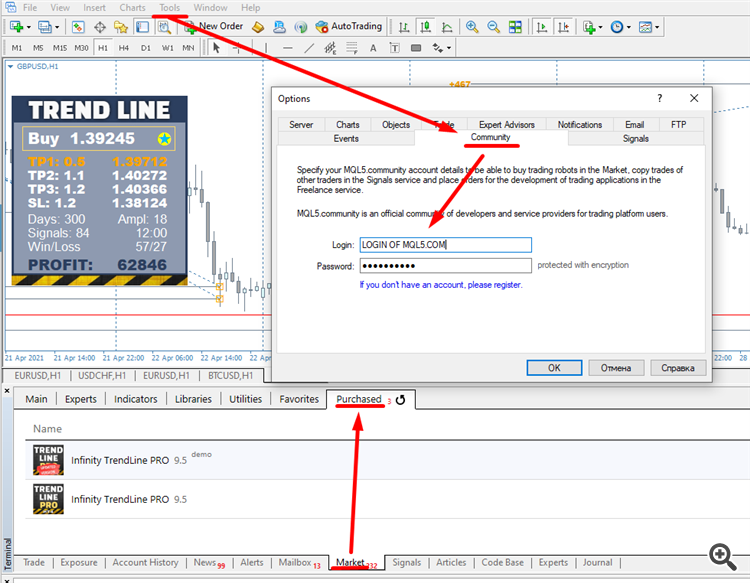This screenshot has height=583, width=750.
Task: Switch to the BTCUSD,H1 chart tab
Action: pyautogui.click(x=231, y=376)
